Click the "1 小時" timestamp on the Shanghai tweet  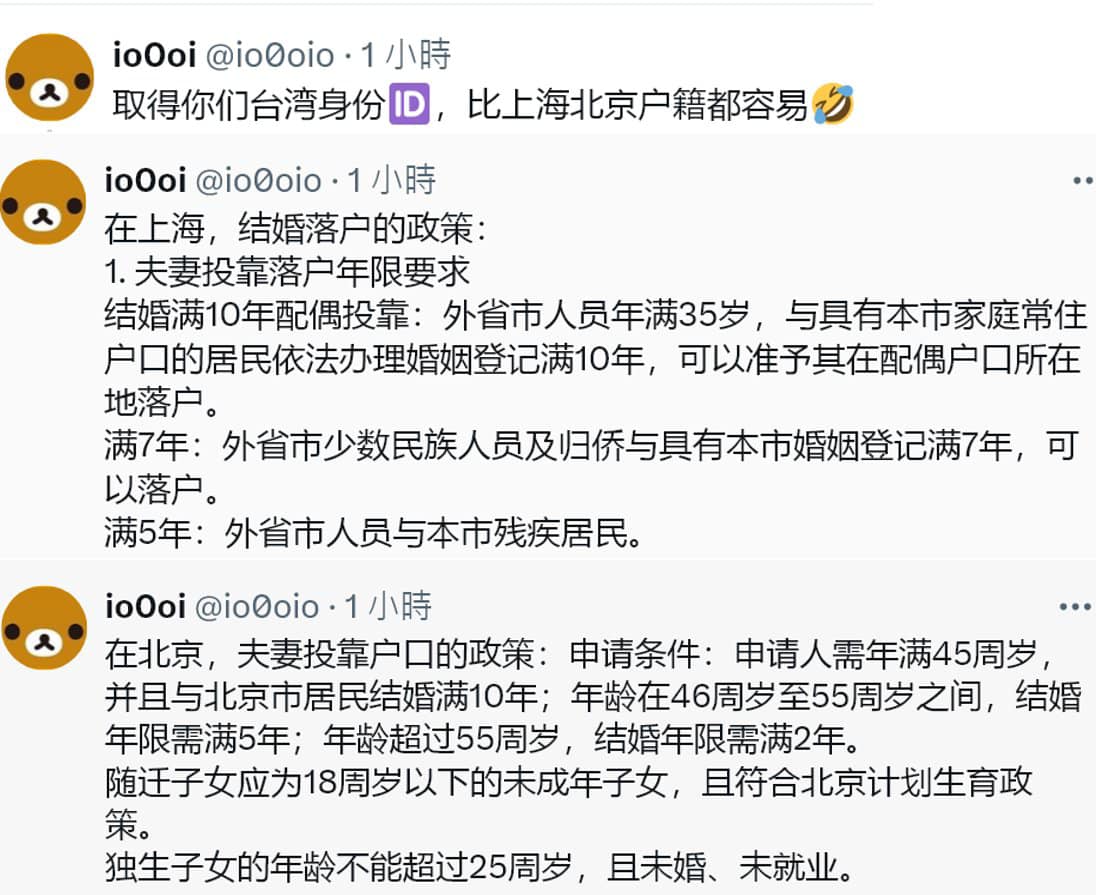coord(392,181)
